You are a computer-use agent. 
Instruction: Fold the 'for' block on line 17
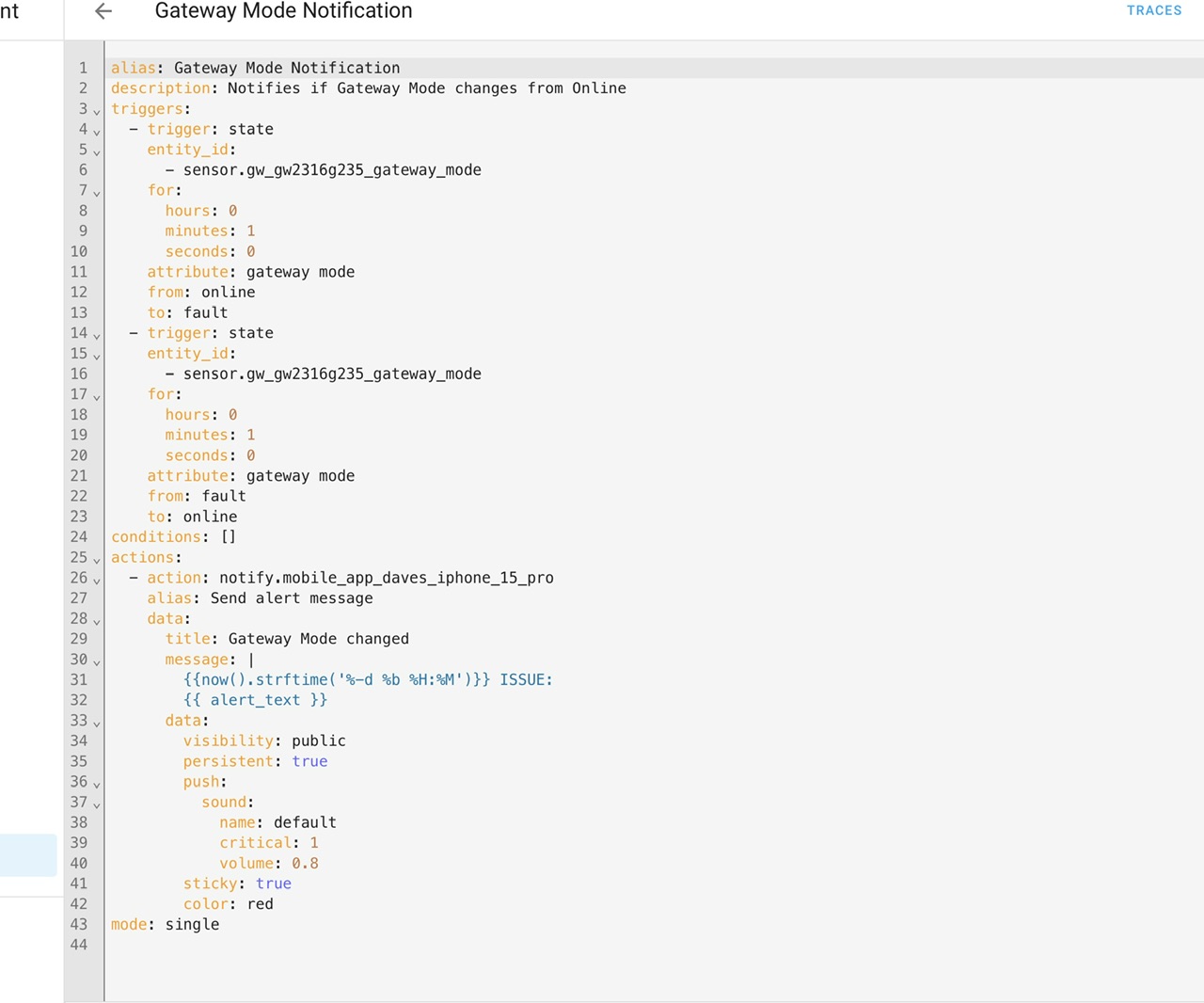(x=96, y=396)
